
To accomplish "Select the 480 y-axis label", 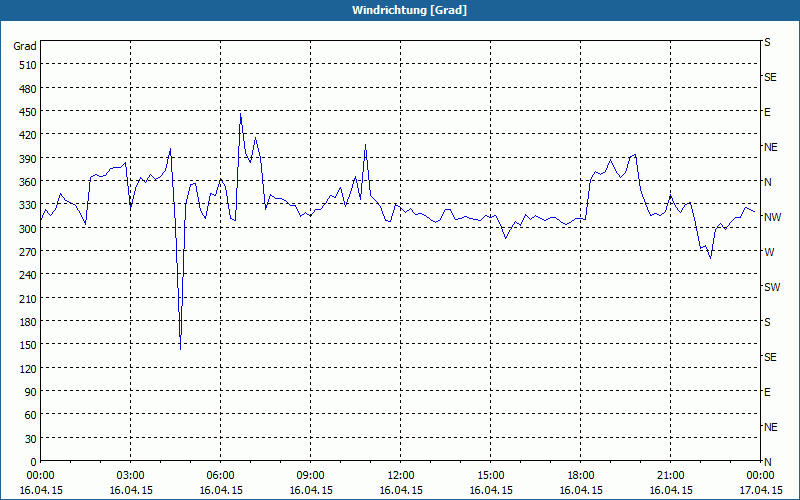I will [x=29, y=88].
